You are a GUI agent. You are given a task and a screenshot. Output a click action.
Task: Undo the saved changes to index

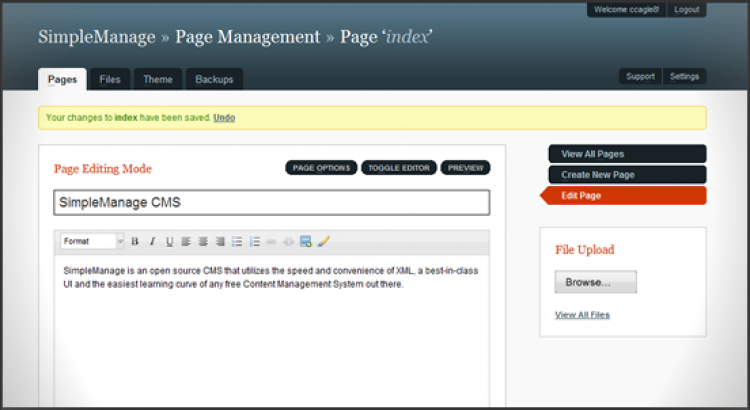(224, 118)
